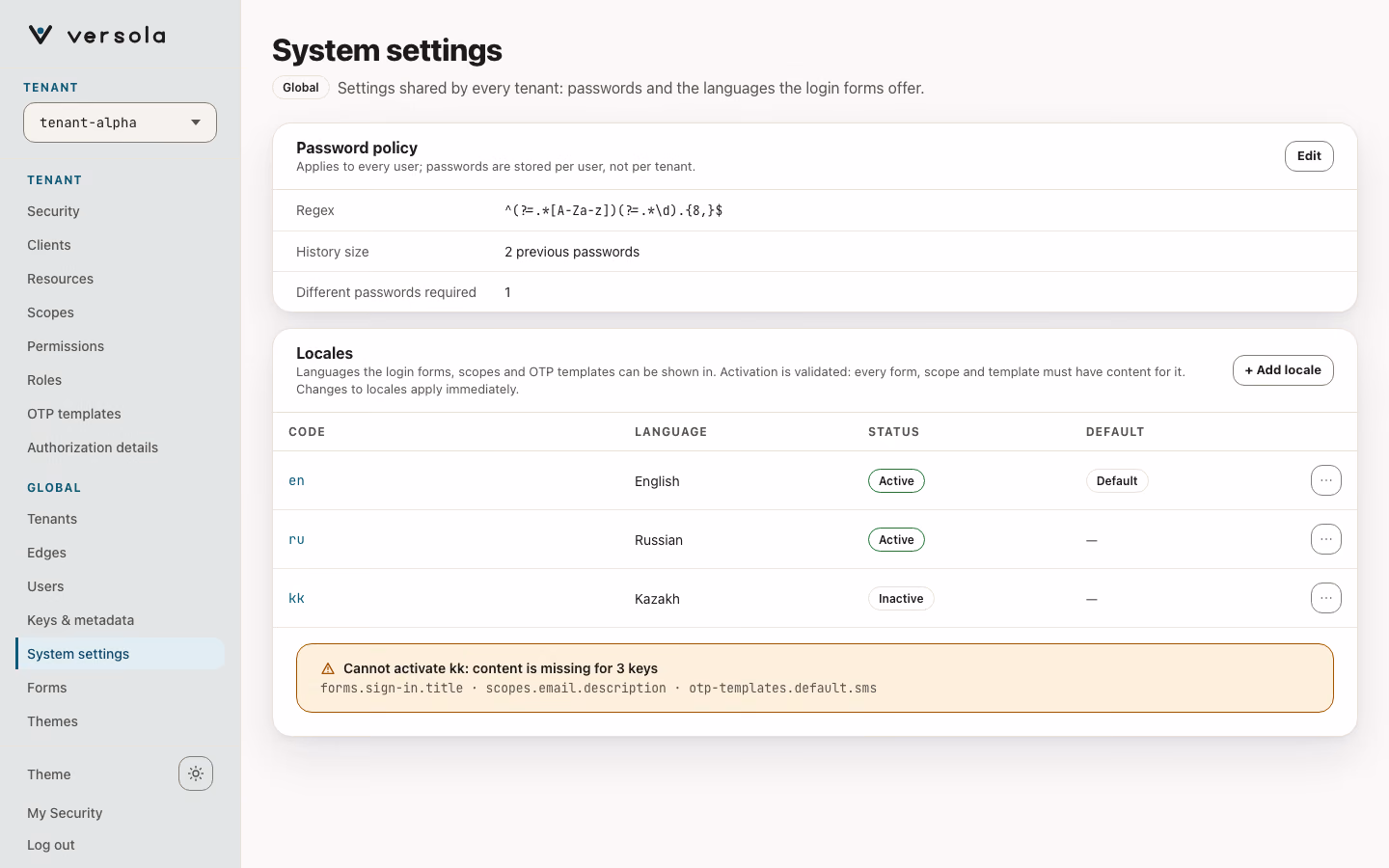Click the STATUS column header
This screenshot has width=1389, height=868.
click(893, 432)
